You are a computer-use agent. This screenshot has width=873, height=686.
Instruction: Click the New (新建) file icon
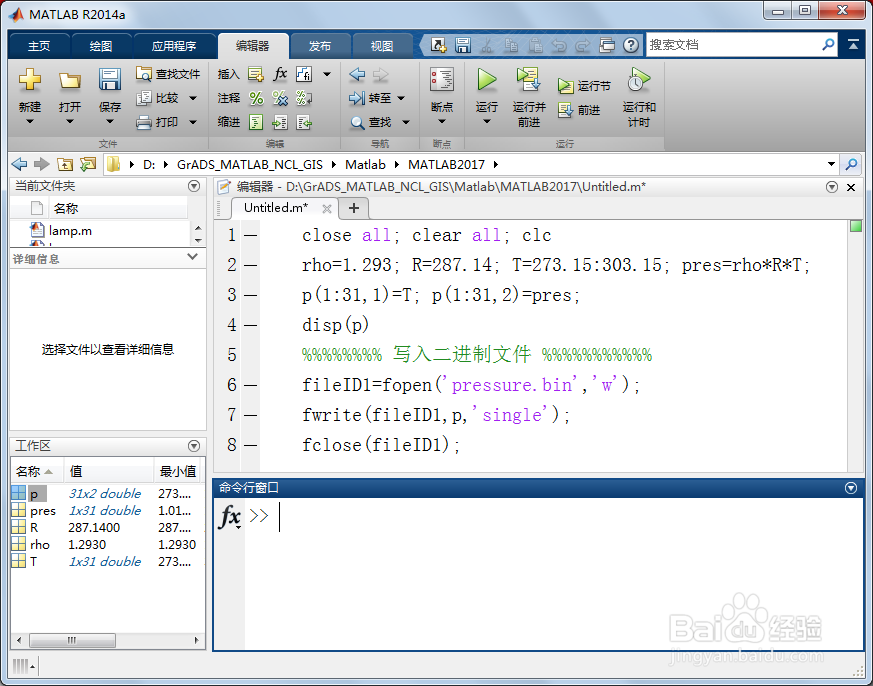[x=30, y=80]
